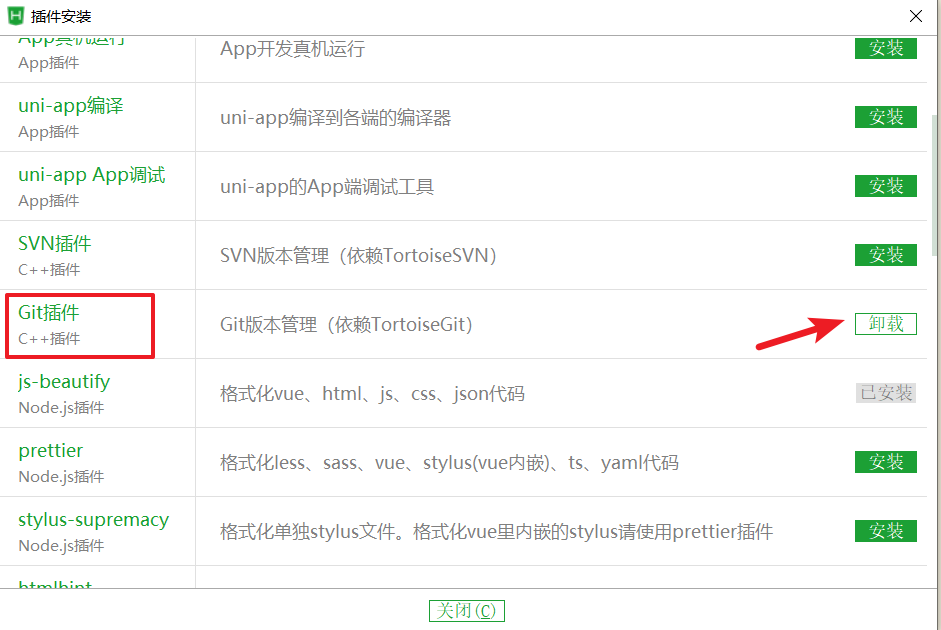Close the plugin installation dialog window
This screenshot has width=941, height=630.
coord(915,16)
